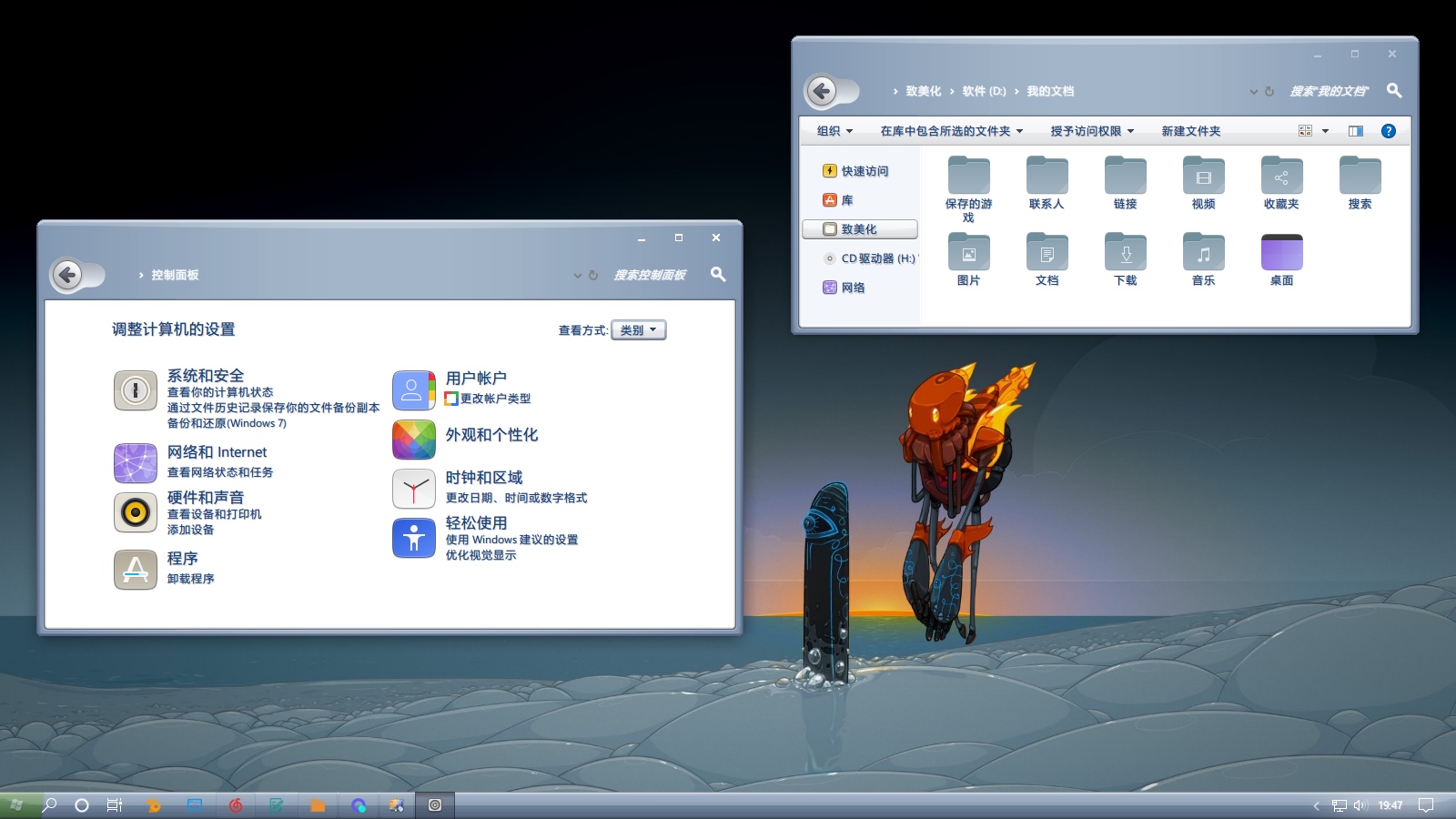Screen dimensions: 1456x819
Task: Select 致美化 in navigation pane
Action: pyautogui.click(x=860, y=229)
